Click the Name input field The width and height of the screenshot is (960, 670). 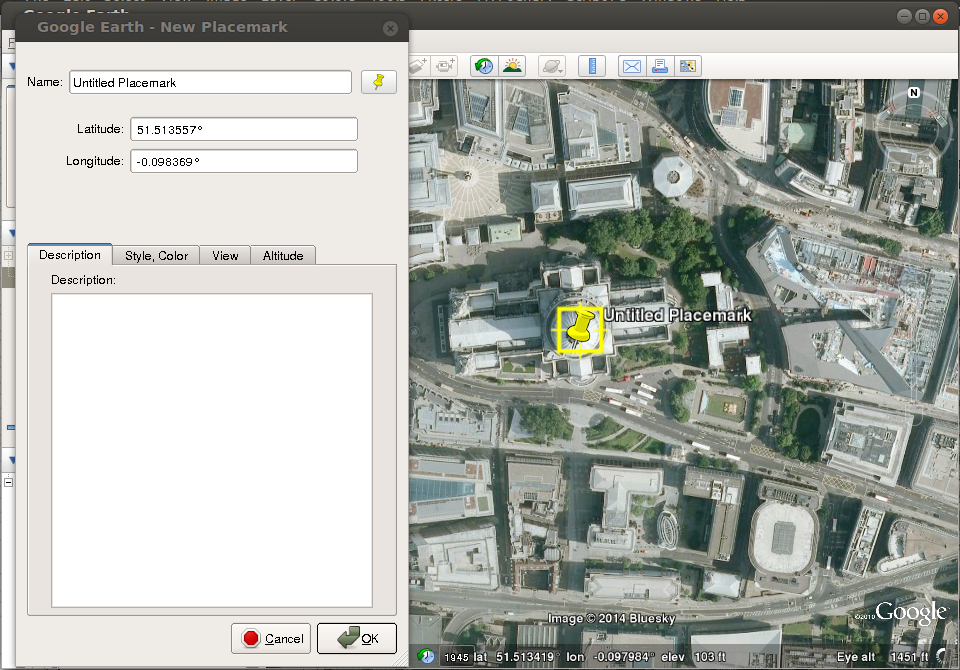(x=211, y=82)
